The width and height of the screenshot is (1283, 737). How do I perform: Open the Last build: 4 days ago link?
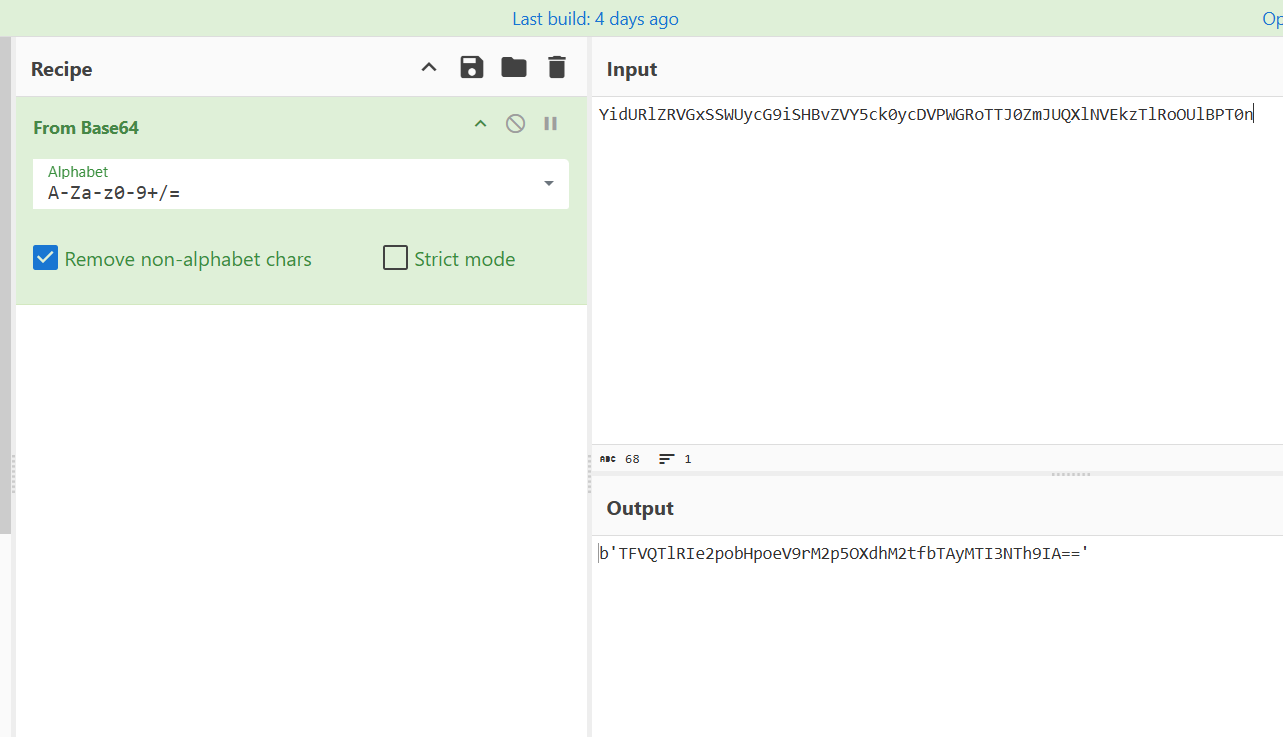595,19
